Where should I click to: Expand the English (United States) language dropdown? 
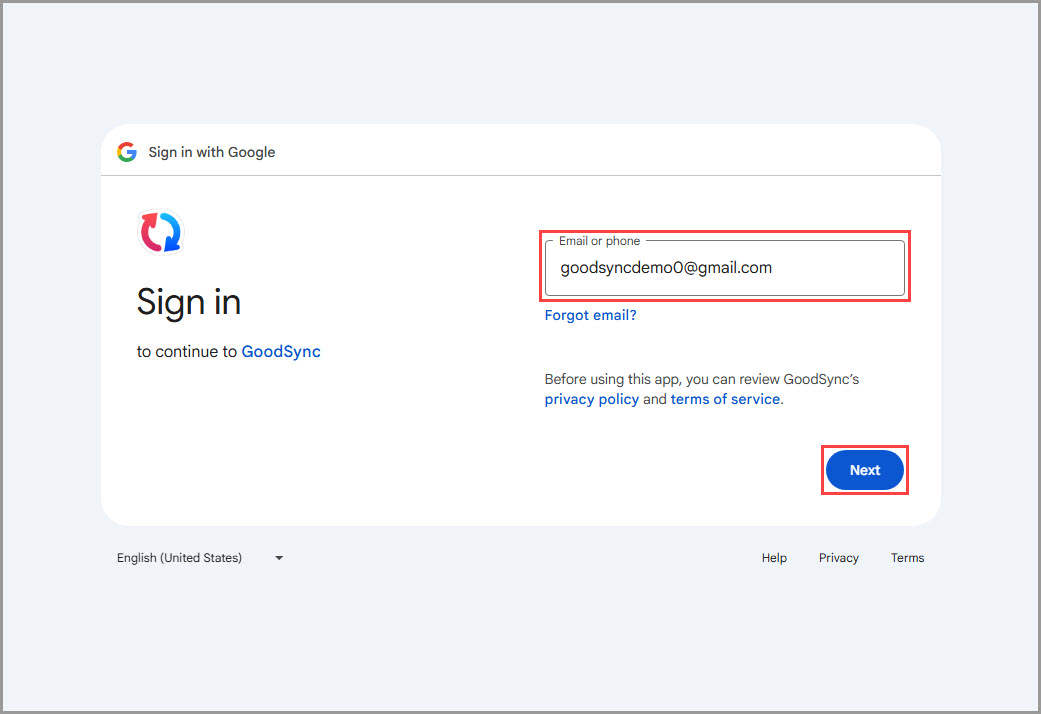[200, 558]
